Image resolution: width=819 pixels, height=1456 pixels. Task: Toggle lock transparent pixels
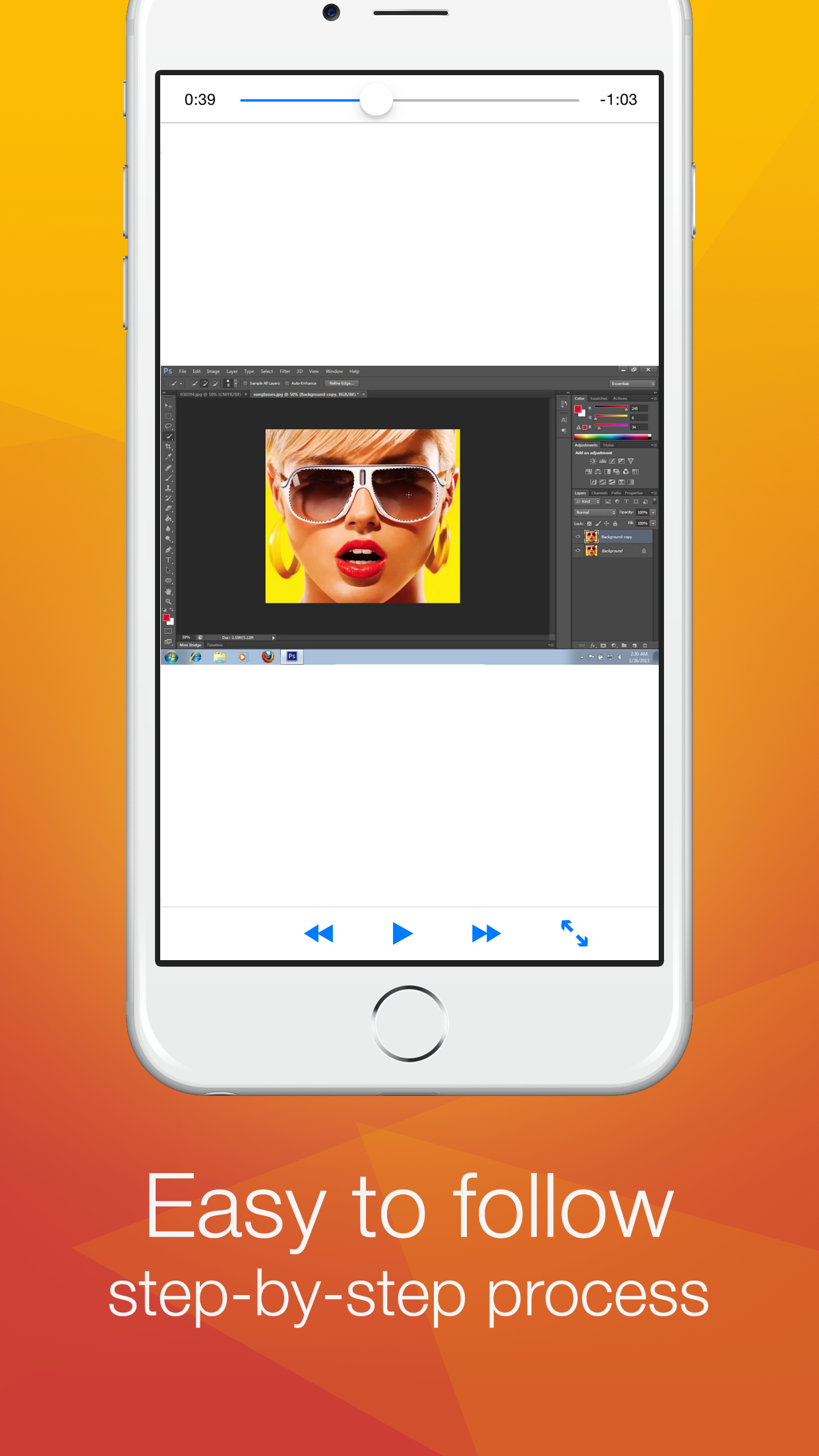(589, 524)
